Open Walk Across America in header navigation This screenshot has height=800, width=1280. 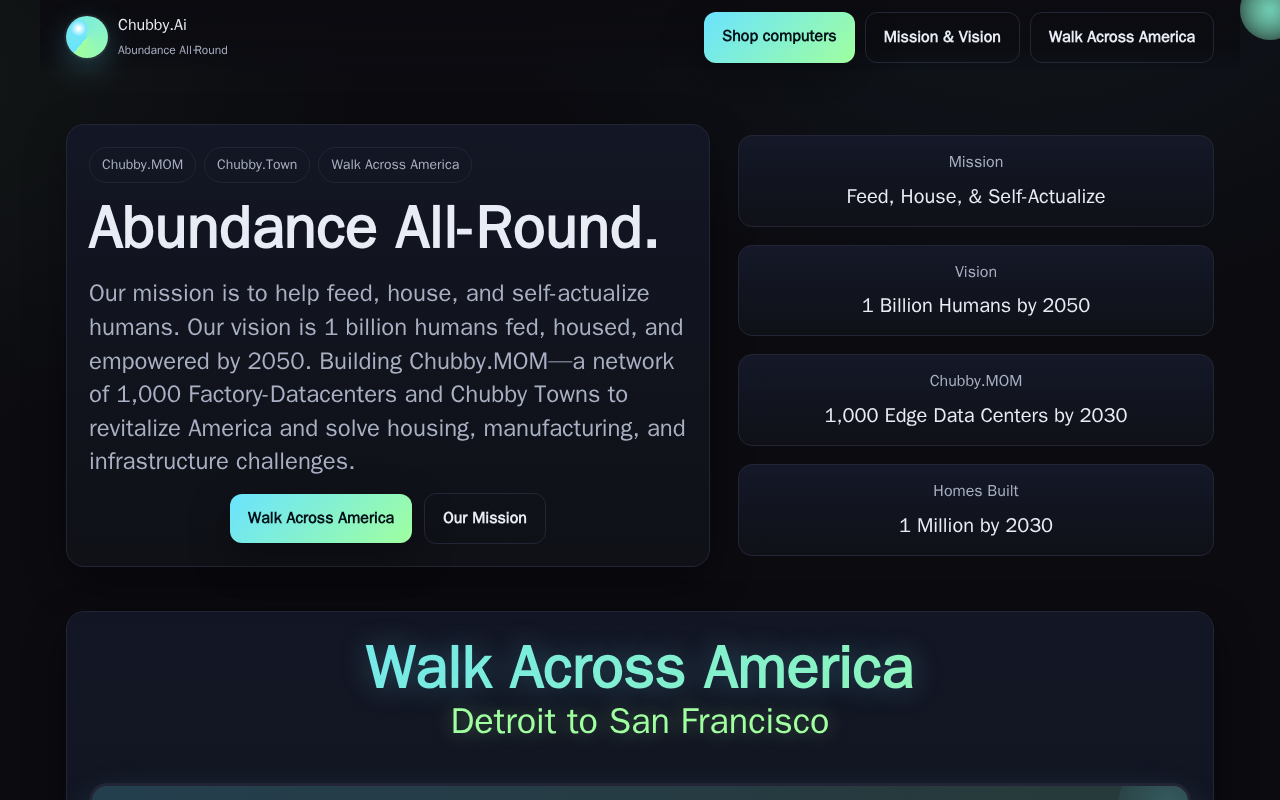pos(1122,37)
